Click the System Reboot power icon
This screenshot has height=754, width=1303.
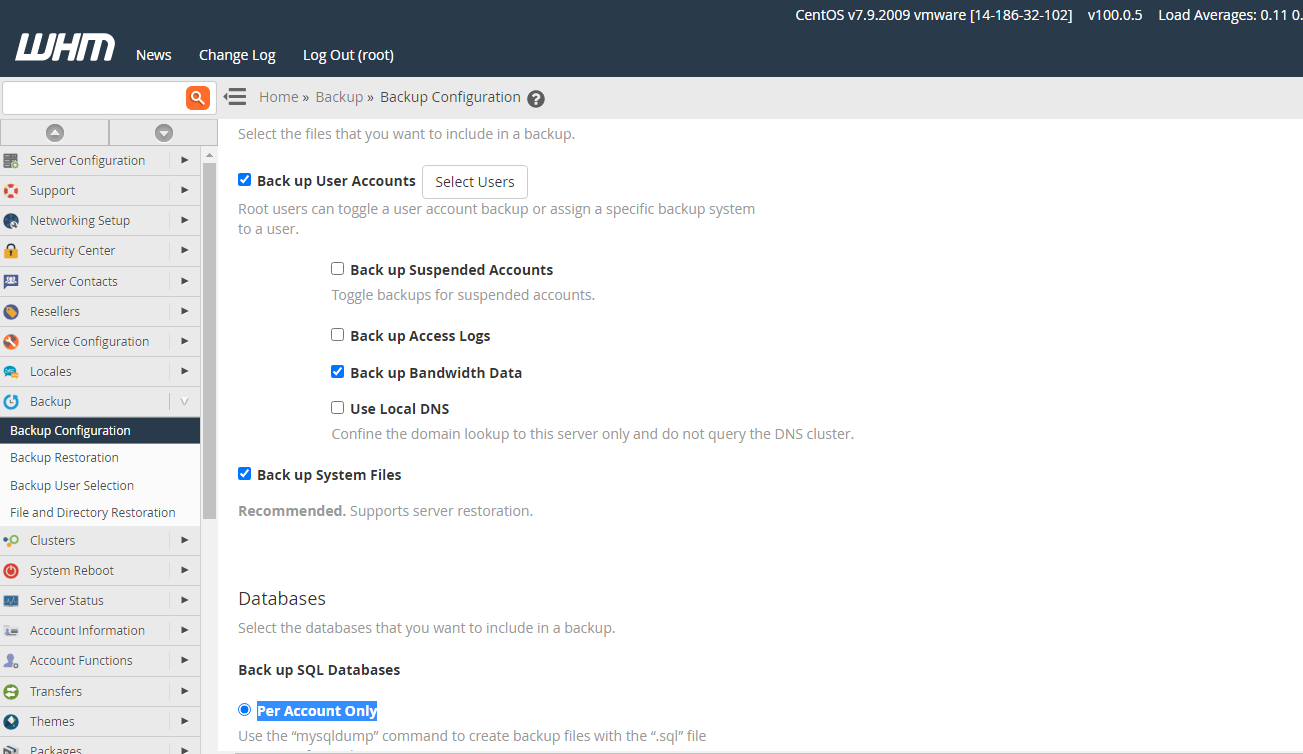click(x=11, y=571)
